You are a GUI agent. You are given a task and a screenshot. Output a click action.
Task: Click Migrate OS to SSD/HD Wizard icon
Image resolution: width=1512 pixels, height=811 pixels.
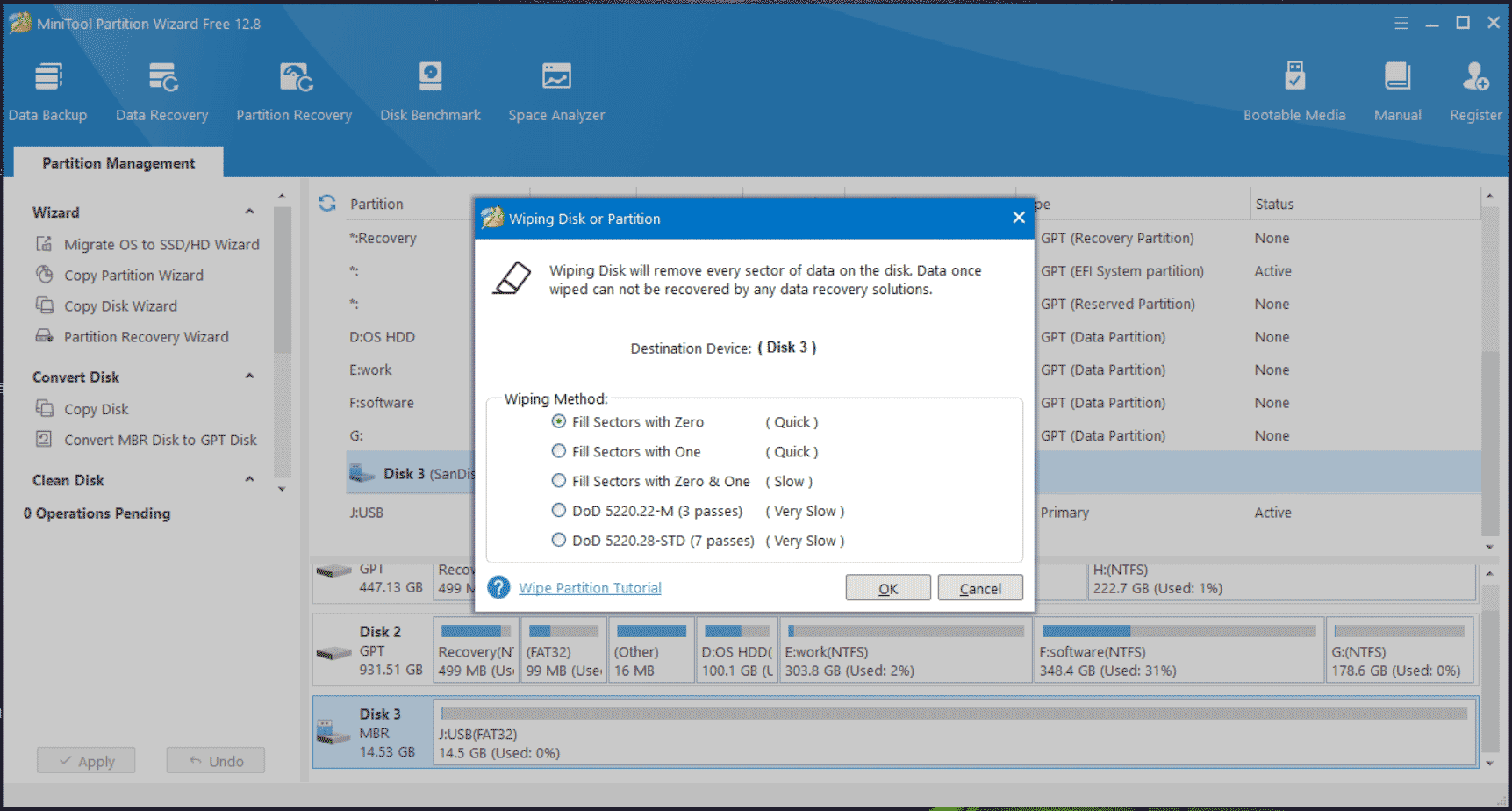[44, 244]
